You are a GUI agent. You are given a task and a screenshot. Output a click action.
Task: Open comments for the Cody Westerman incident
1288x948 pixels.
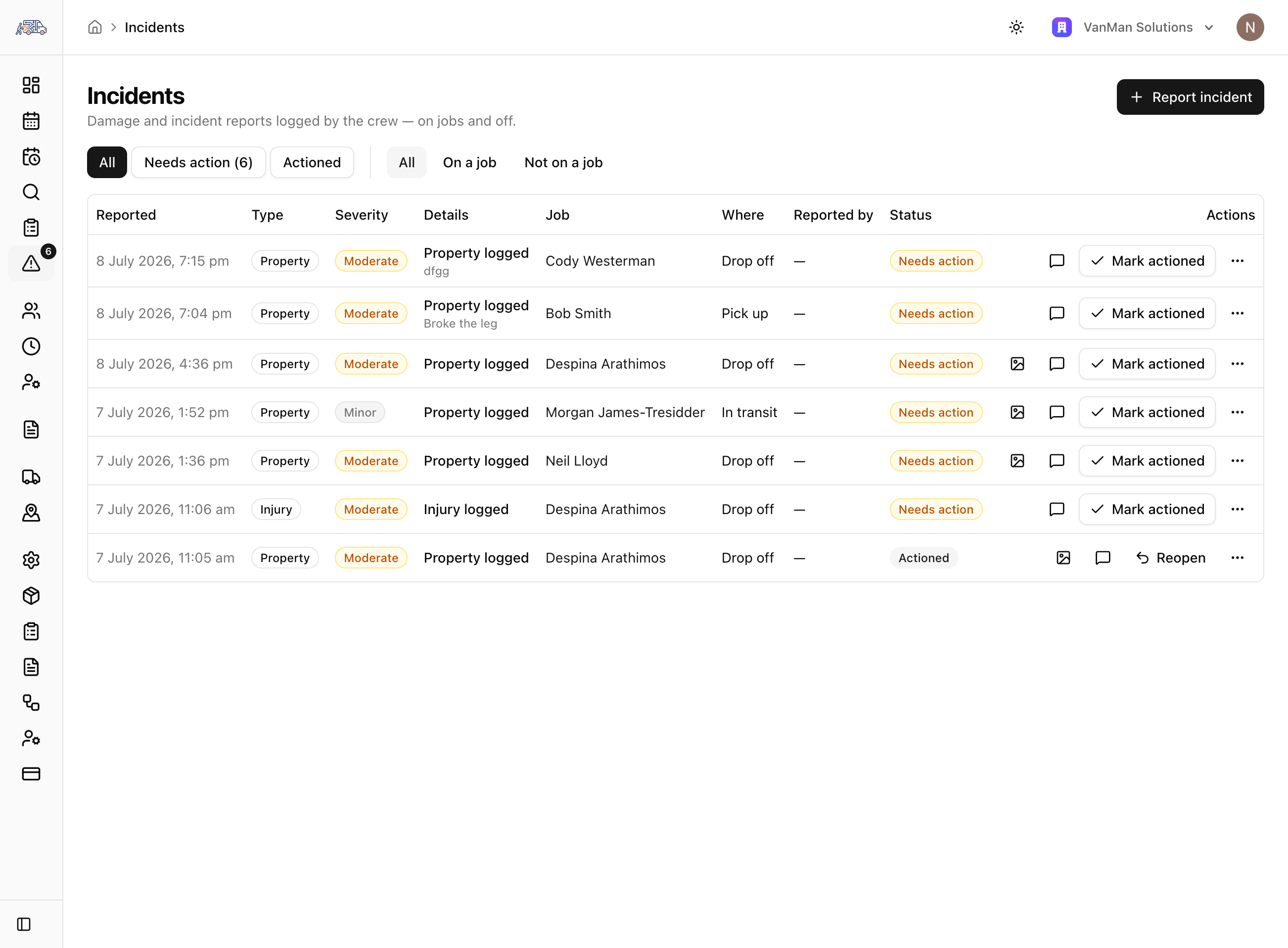(x=1056, y=261)
